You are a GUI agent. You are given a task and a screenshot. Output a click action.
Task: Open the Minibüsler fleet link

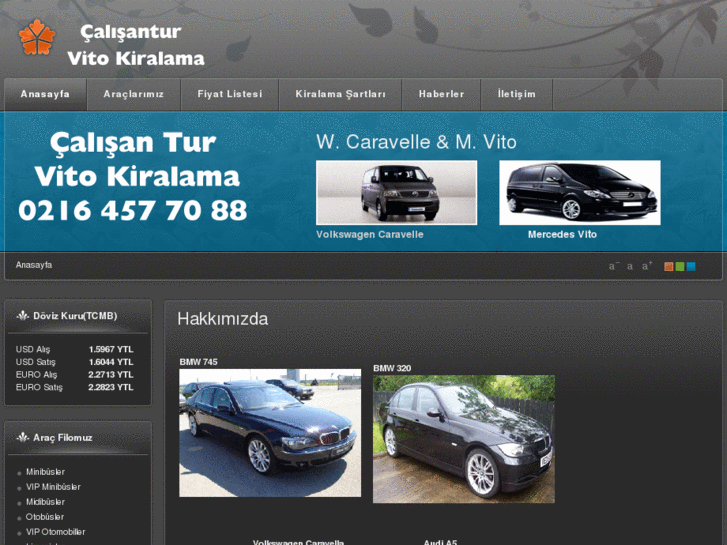tap(45, 472)
